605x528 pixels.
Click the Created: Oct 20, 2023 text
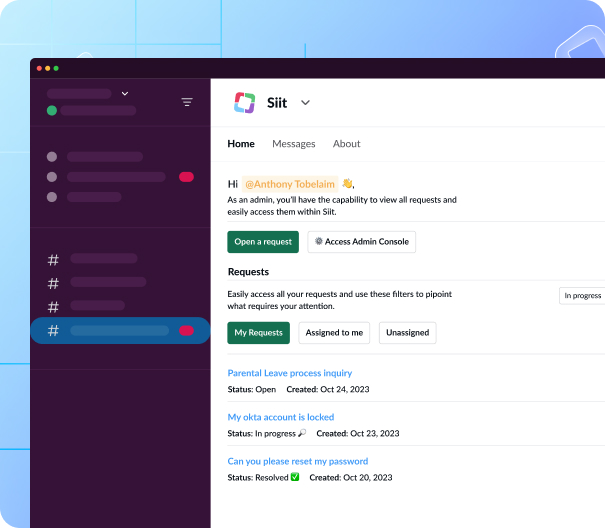click(x=351, y=477)
